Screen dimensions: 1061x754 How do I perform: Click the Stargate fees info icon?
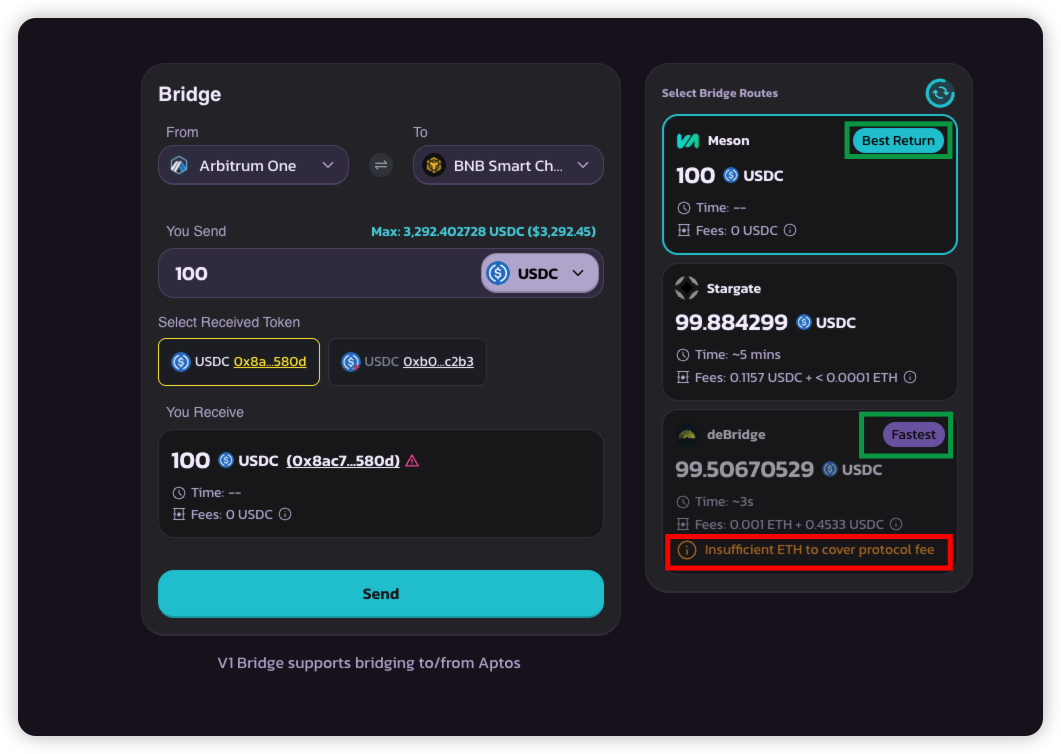pos(910,377)
